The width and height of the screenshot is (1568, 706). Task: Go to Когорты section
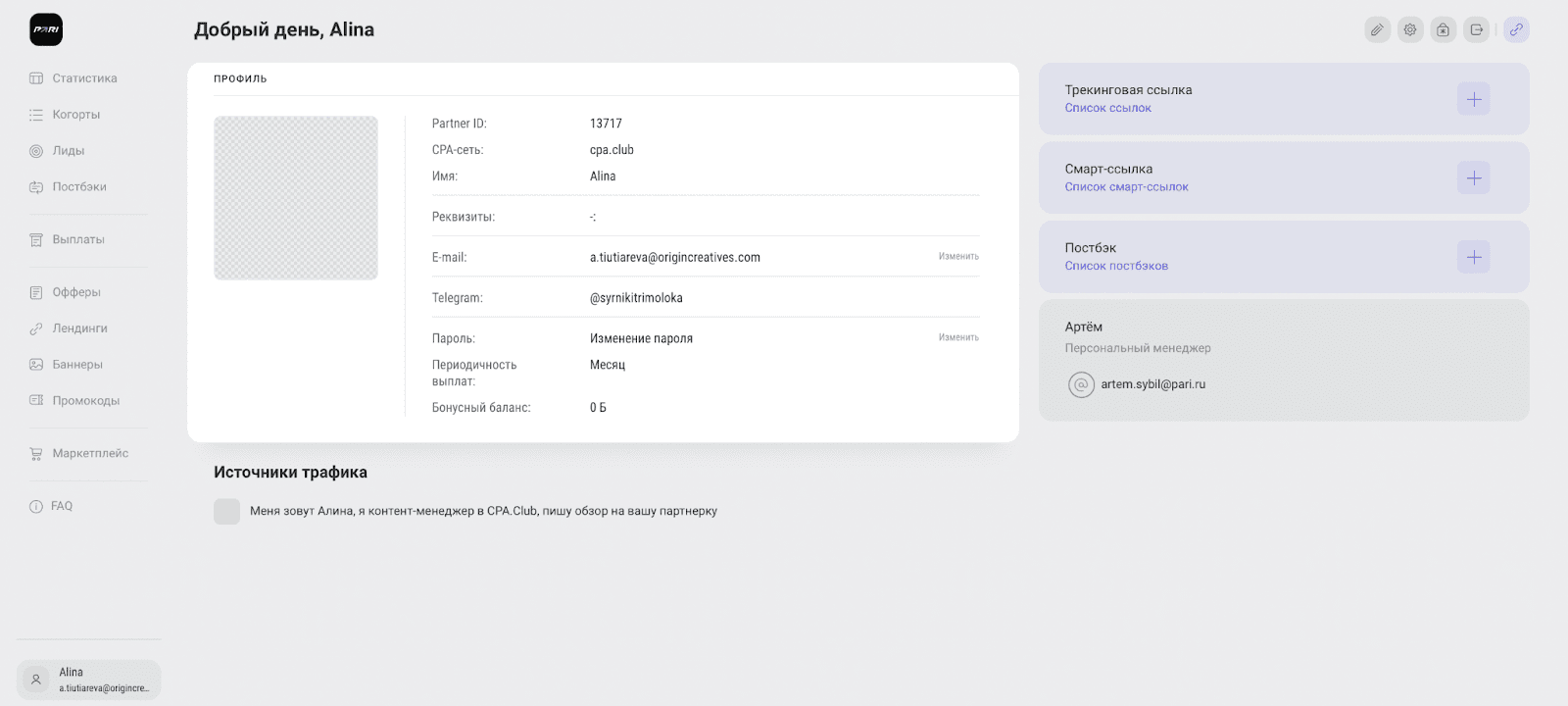tap(75, 115)
